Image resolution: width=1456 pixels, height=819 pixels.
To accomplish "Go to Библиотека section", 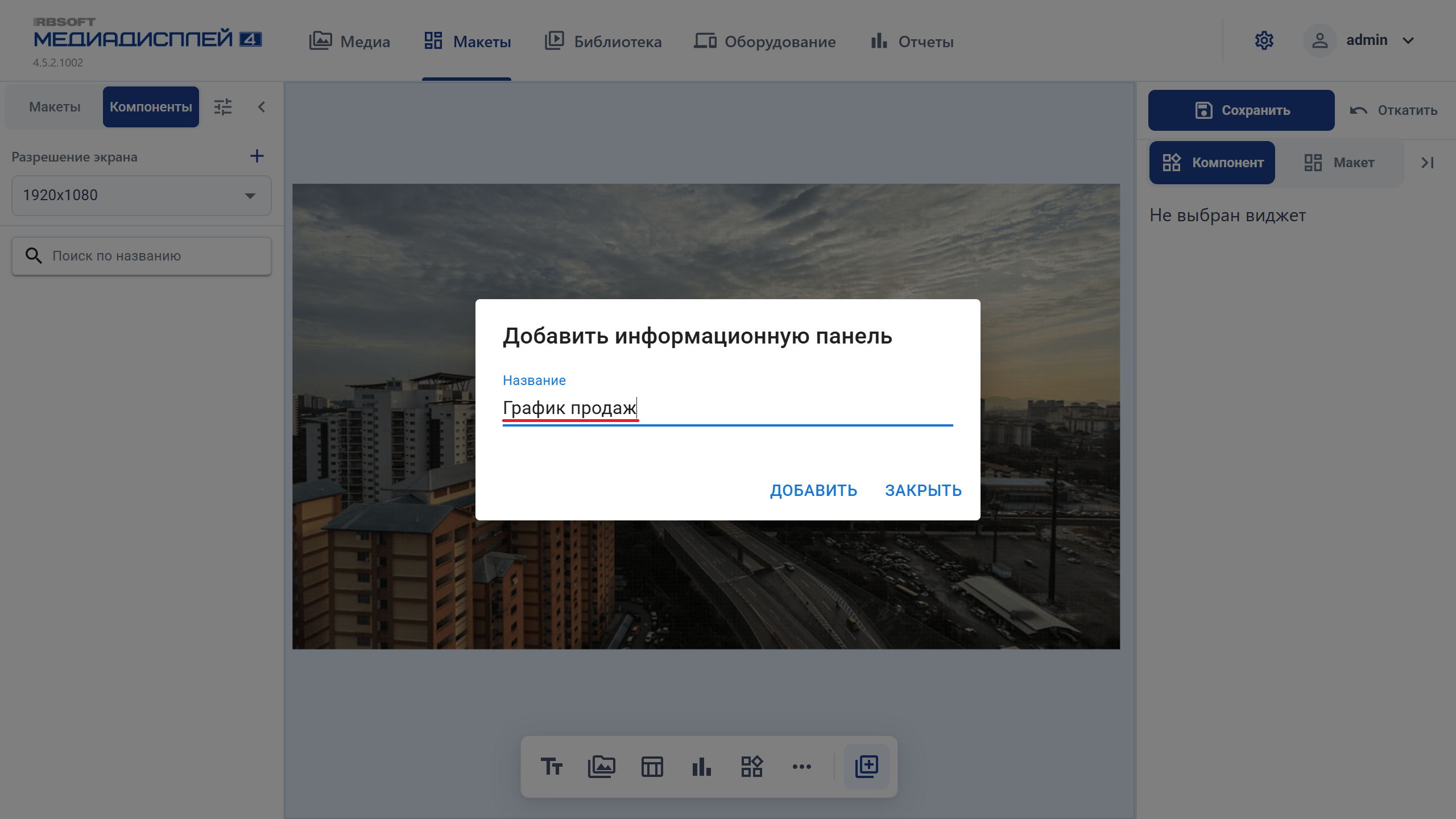I will [603, 41].
